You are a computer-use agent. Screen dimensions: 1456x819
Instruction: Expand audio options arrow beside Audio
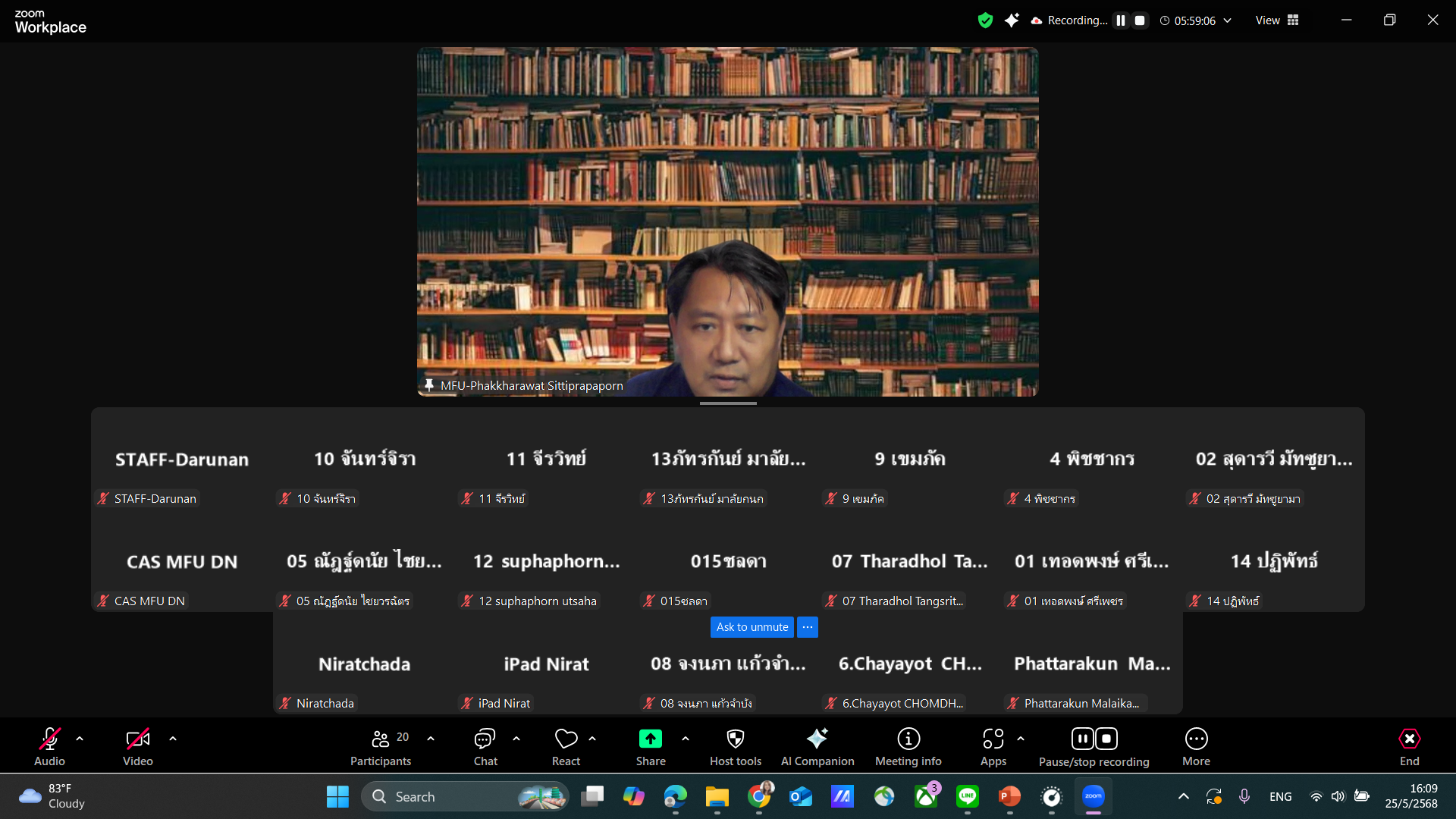80,738
